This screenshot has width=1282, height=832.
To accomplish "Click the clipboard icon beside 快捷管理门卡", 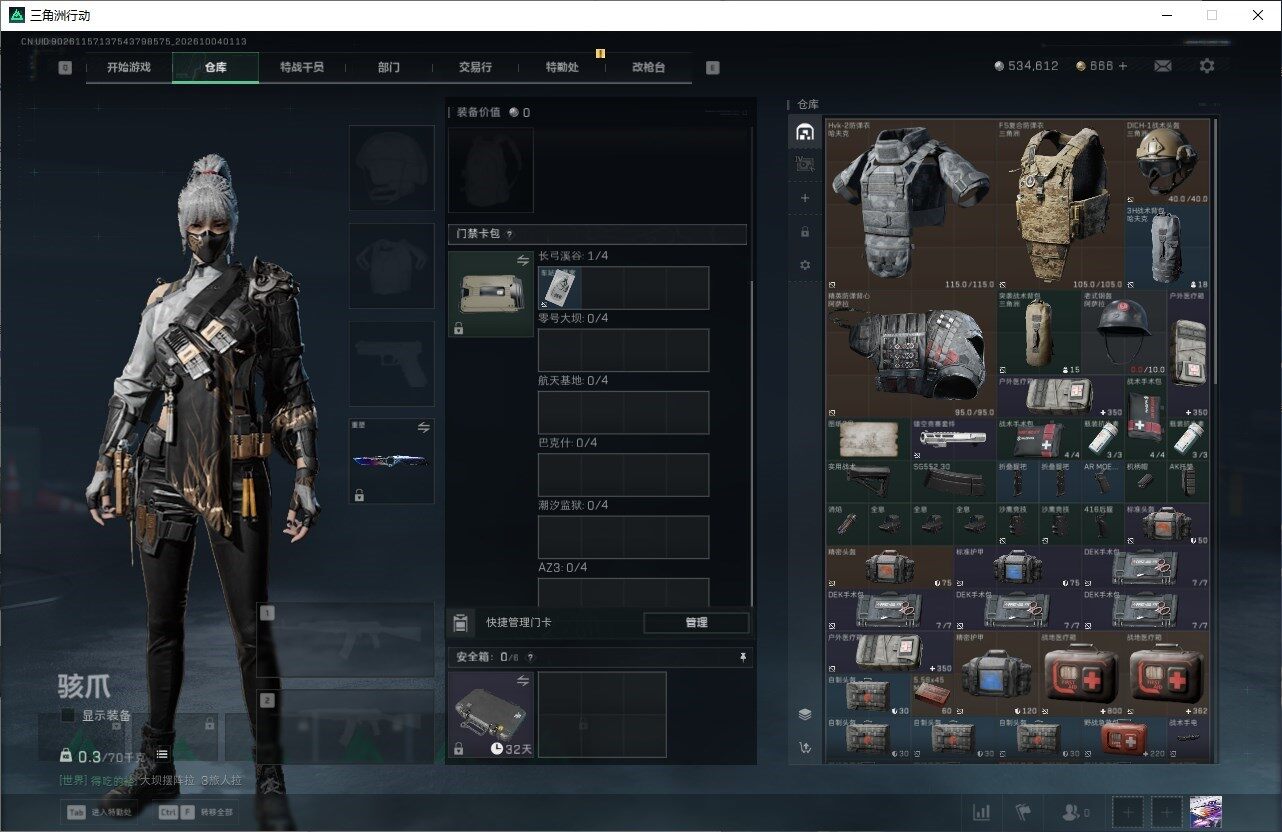I will (460, 623).
